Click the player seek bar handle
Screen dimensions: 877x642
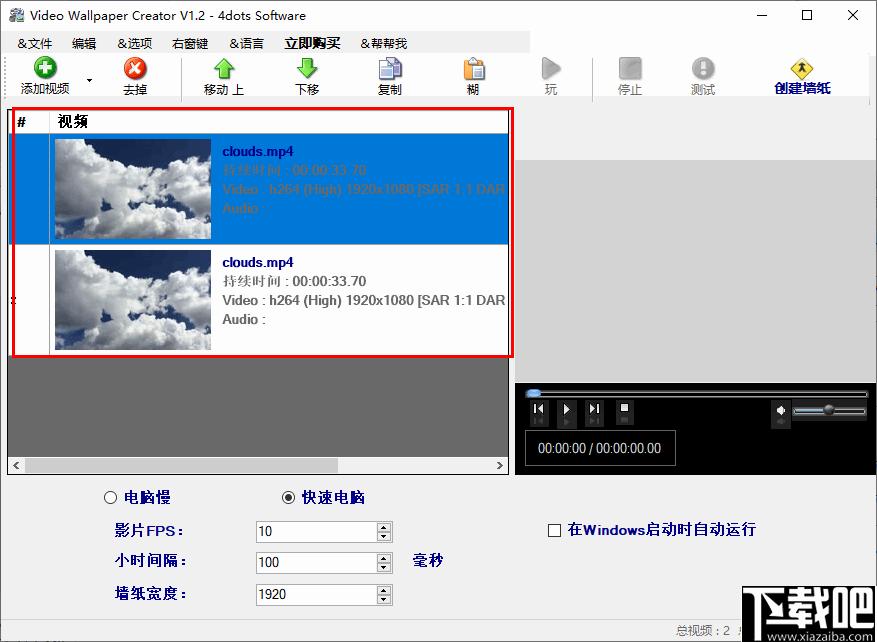click(x=534, y=393)
